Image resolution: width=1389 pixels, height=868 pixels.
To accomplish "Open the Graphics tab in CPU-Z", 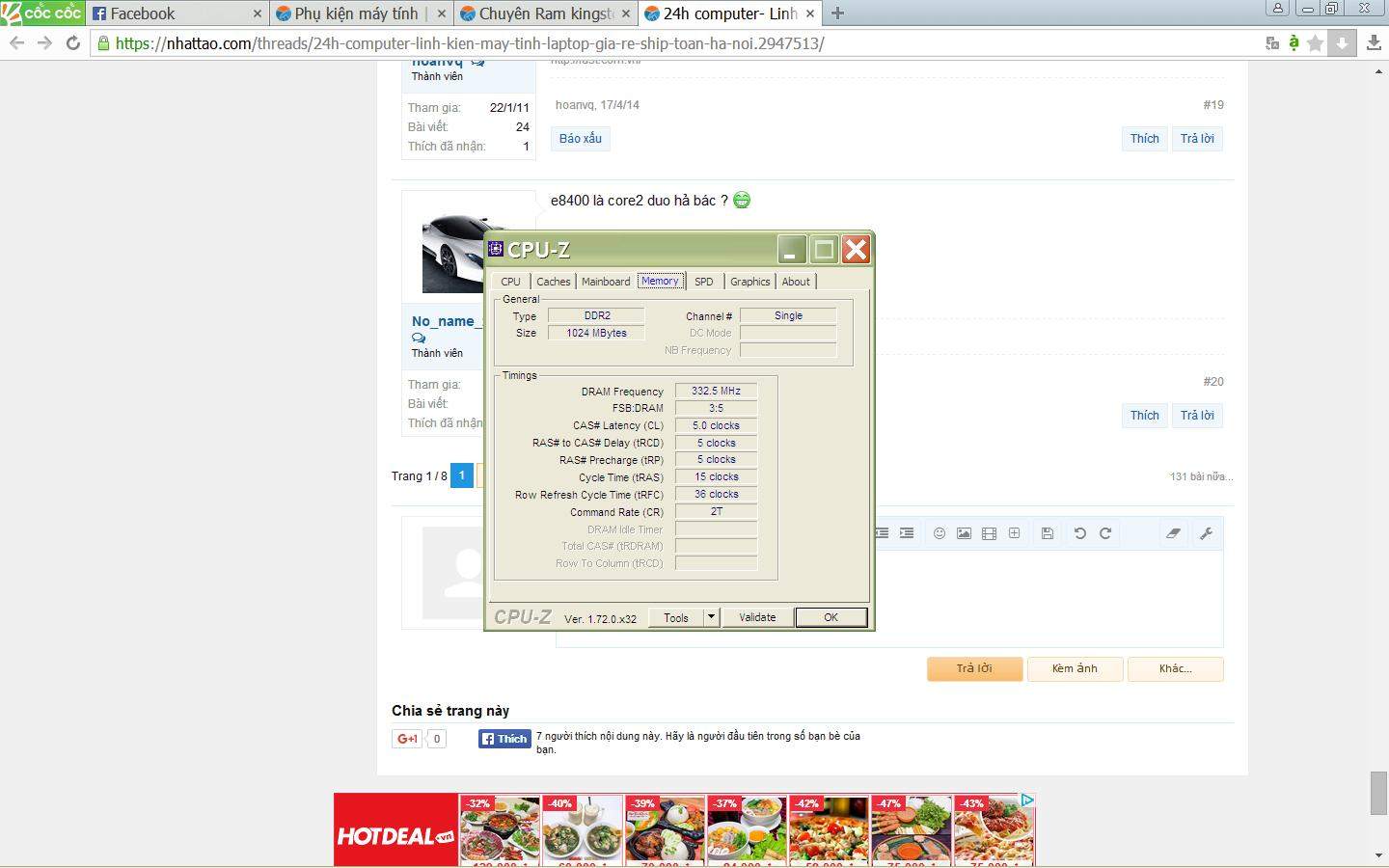I will click(x=749, y=282).
